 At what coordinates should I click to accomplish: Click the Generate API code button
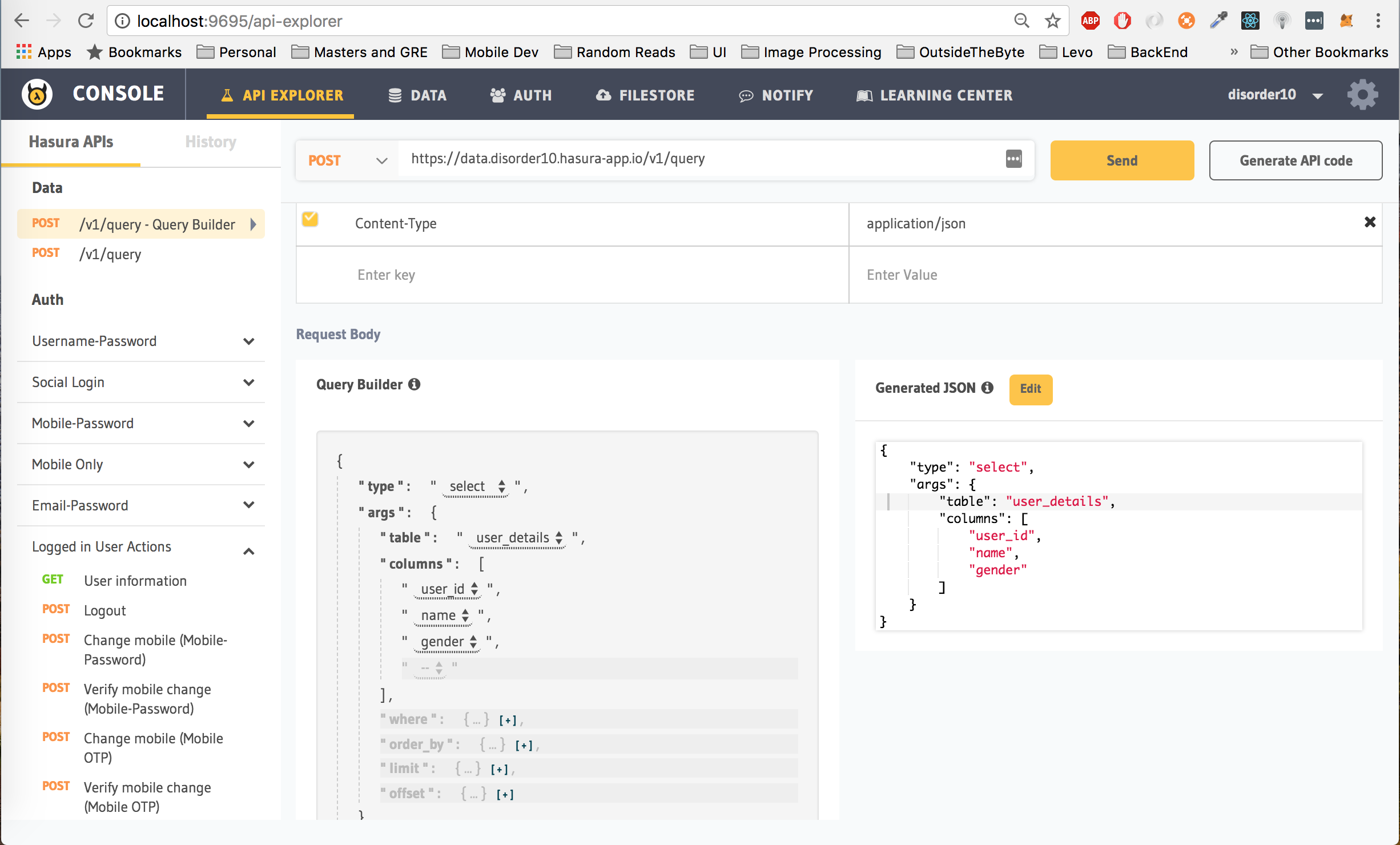tap(1295, 161)
